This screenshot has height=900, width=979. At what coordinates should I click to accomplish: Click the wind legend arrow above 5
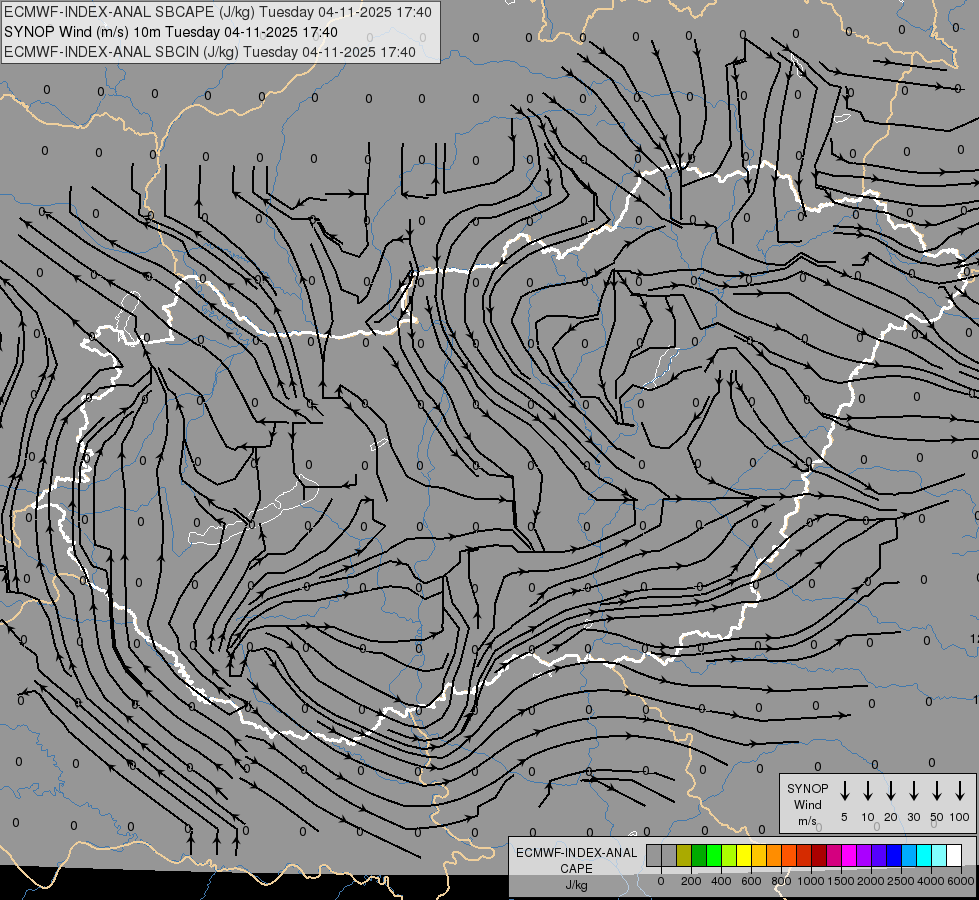click(845, 791)
